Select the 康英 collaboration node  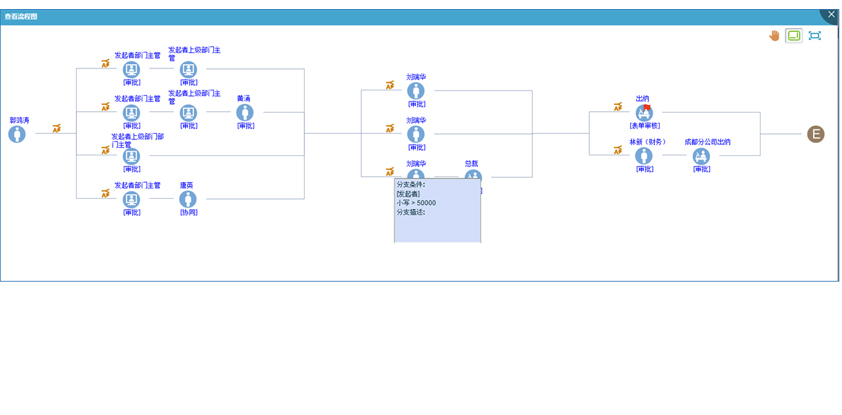click(x=187, y=200)
